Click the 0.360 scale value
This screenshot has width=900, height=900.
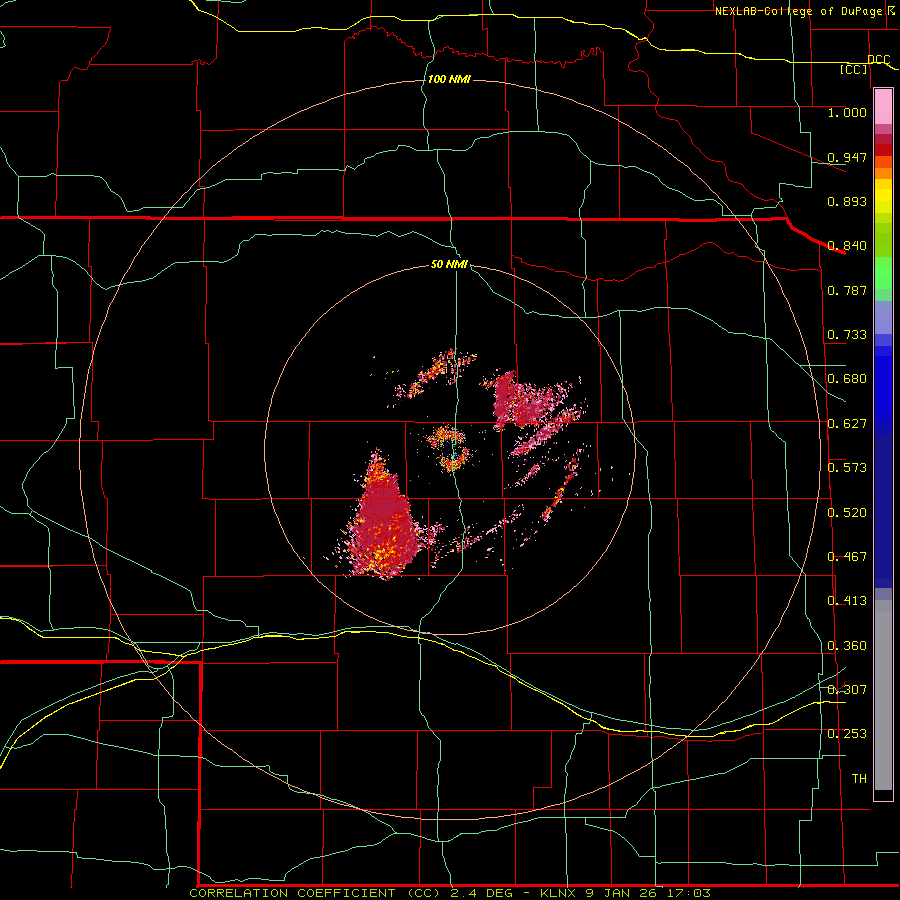click(x=847, y=646)
